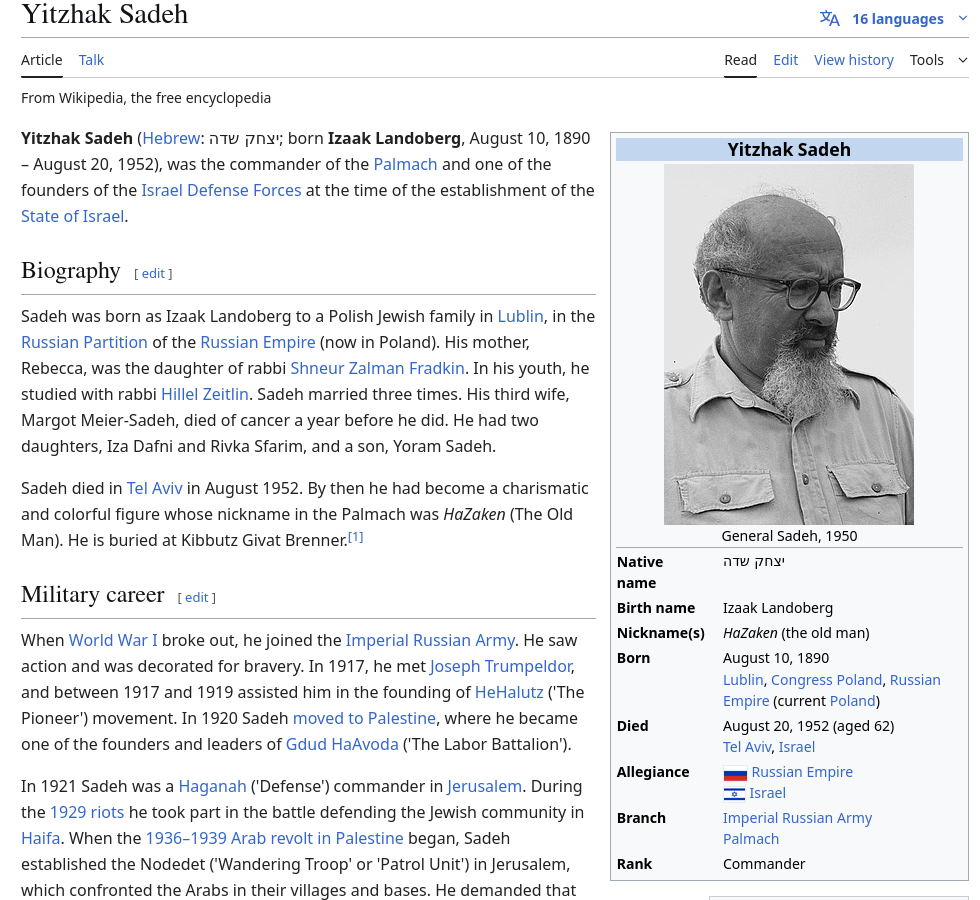The width and height of the screenshot is (980, 900).
Task: Follow the Tel Aviv link in Biography text
Action: [x=154, y=488]
